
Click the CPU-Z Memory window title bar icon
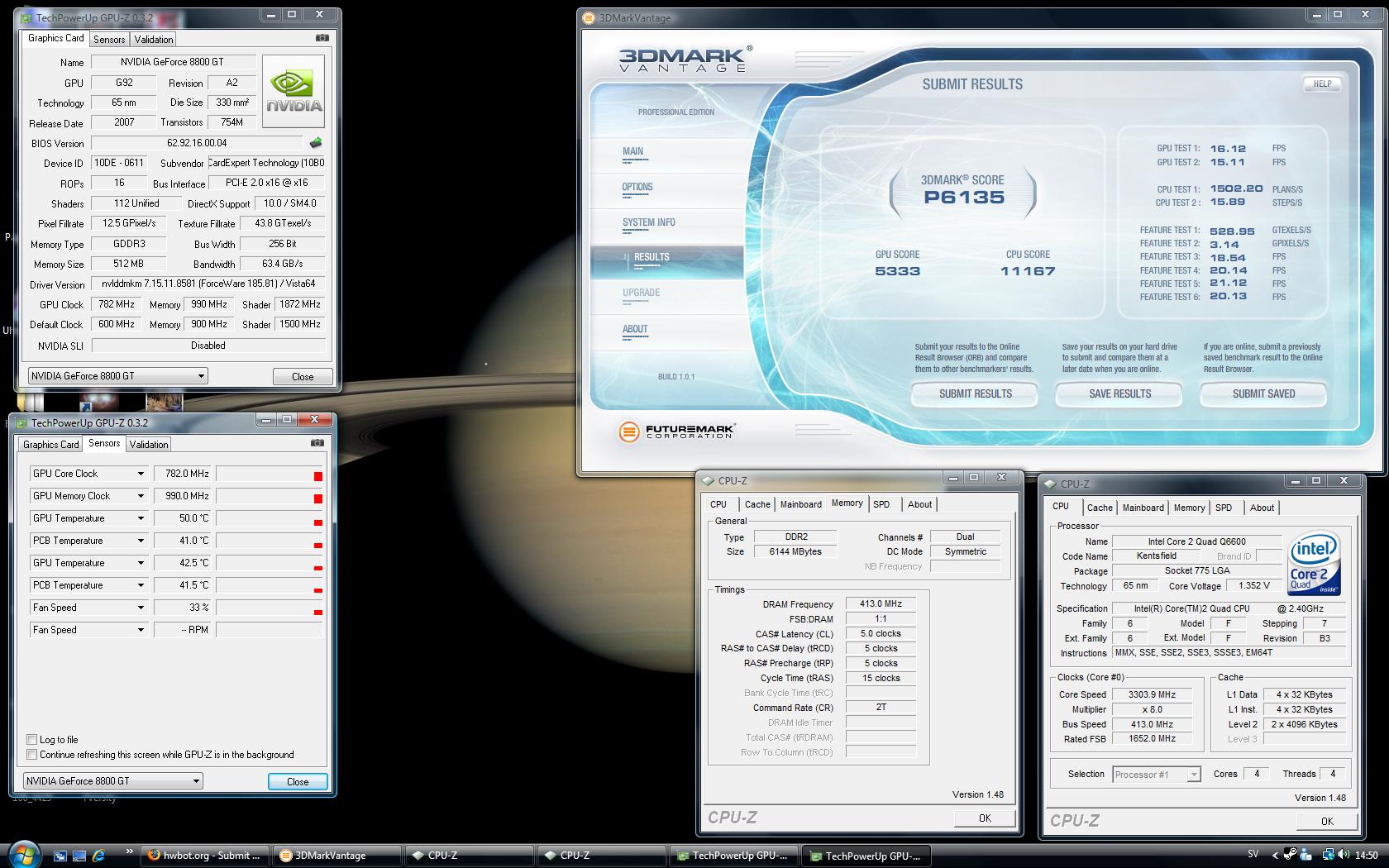coord(708,480)
